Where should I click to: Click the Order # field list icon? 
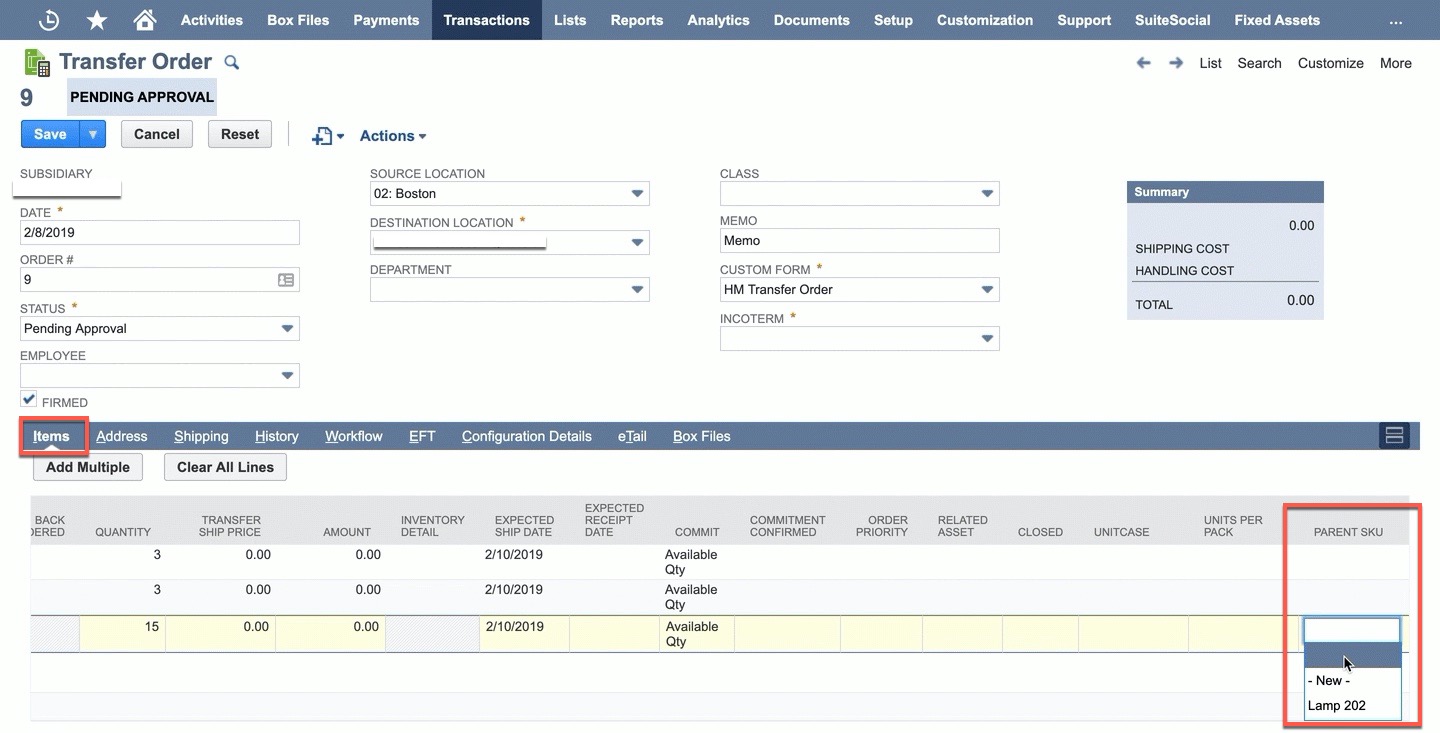point(286,281)
